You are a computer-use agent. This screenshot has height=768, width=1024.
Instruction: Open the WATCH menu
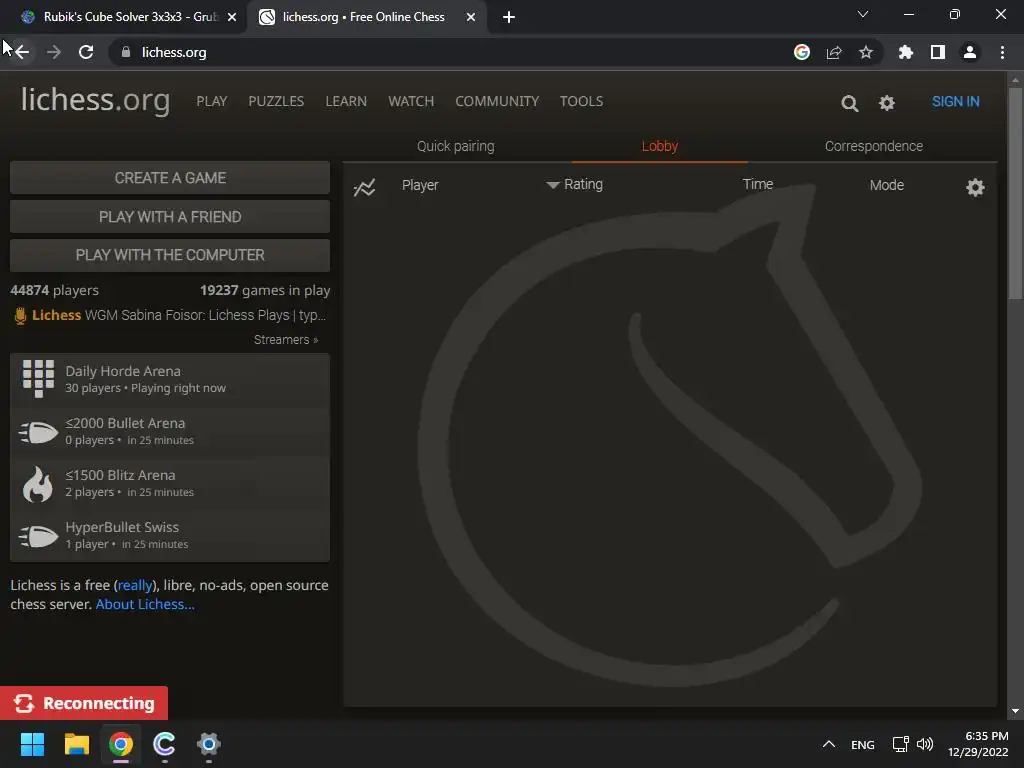click(411, 101)
